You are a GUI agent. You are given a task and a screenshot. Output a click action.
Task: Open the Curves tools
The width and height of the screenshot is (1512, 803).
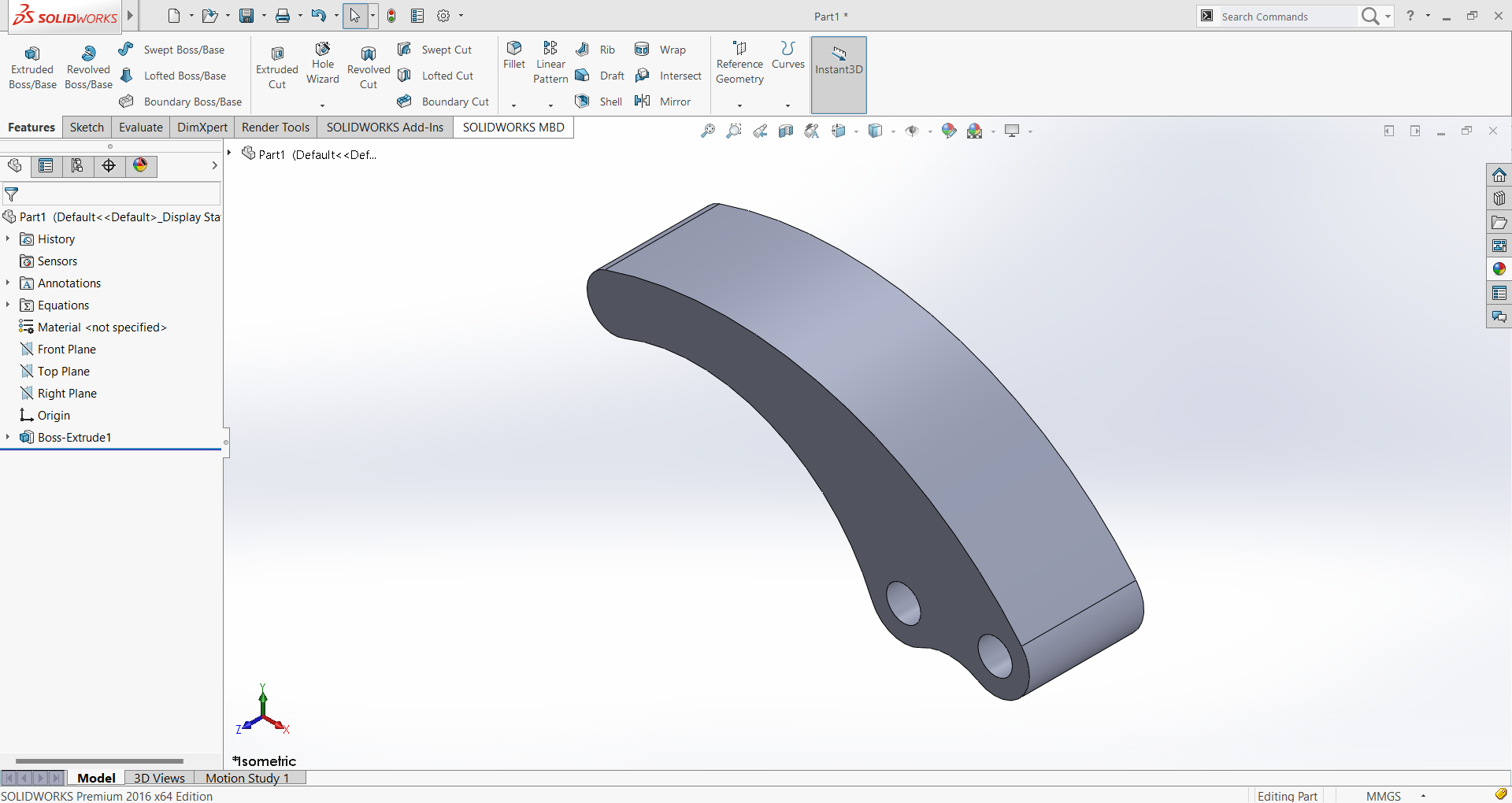(788, 55)
